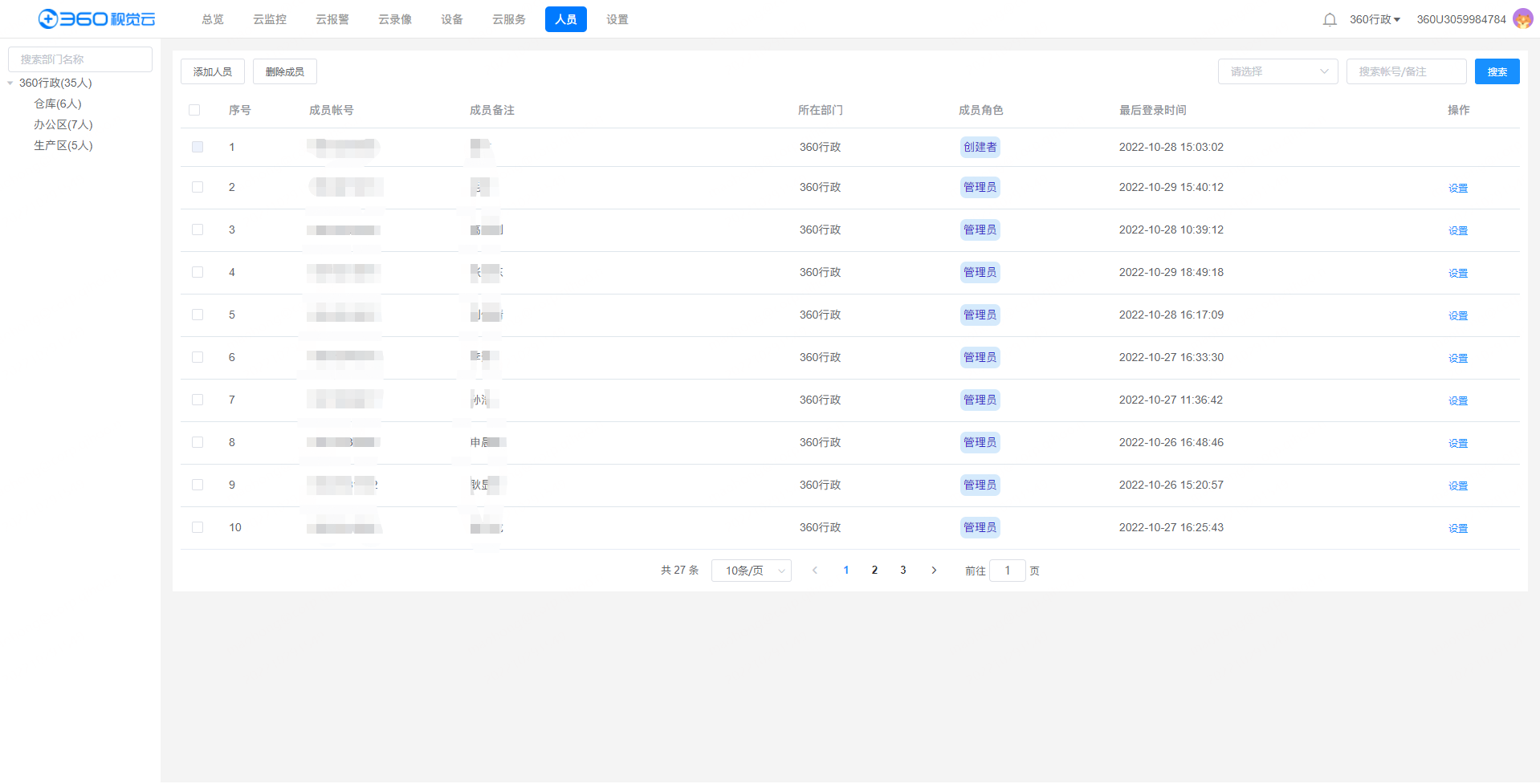This screenshot has height=784, width=1540.
Task: Open the user avatar in top right
Action: click(x=1522, y=19)
